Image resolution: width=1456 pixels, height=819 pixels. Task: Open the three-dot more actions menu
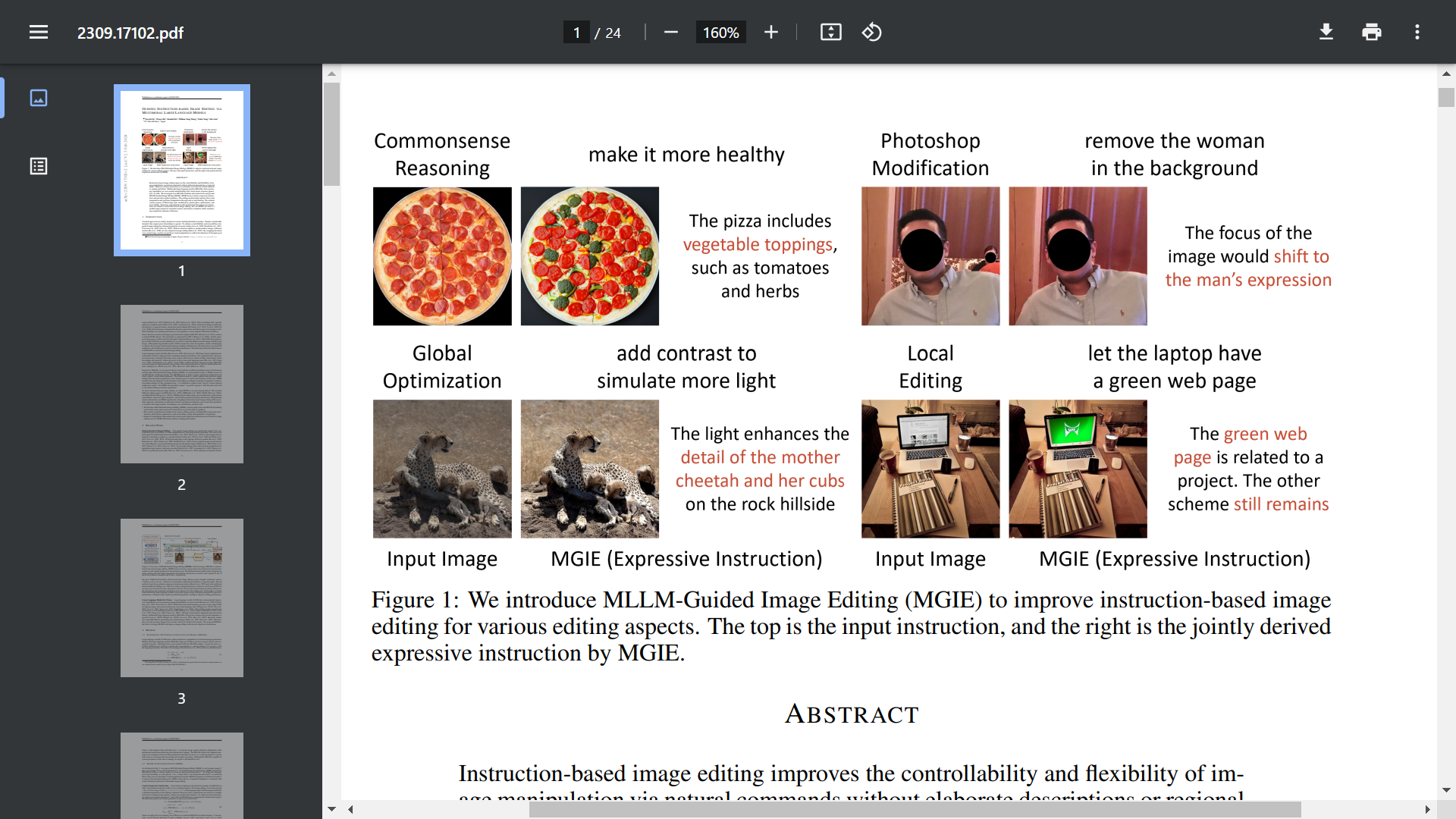1417,33
